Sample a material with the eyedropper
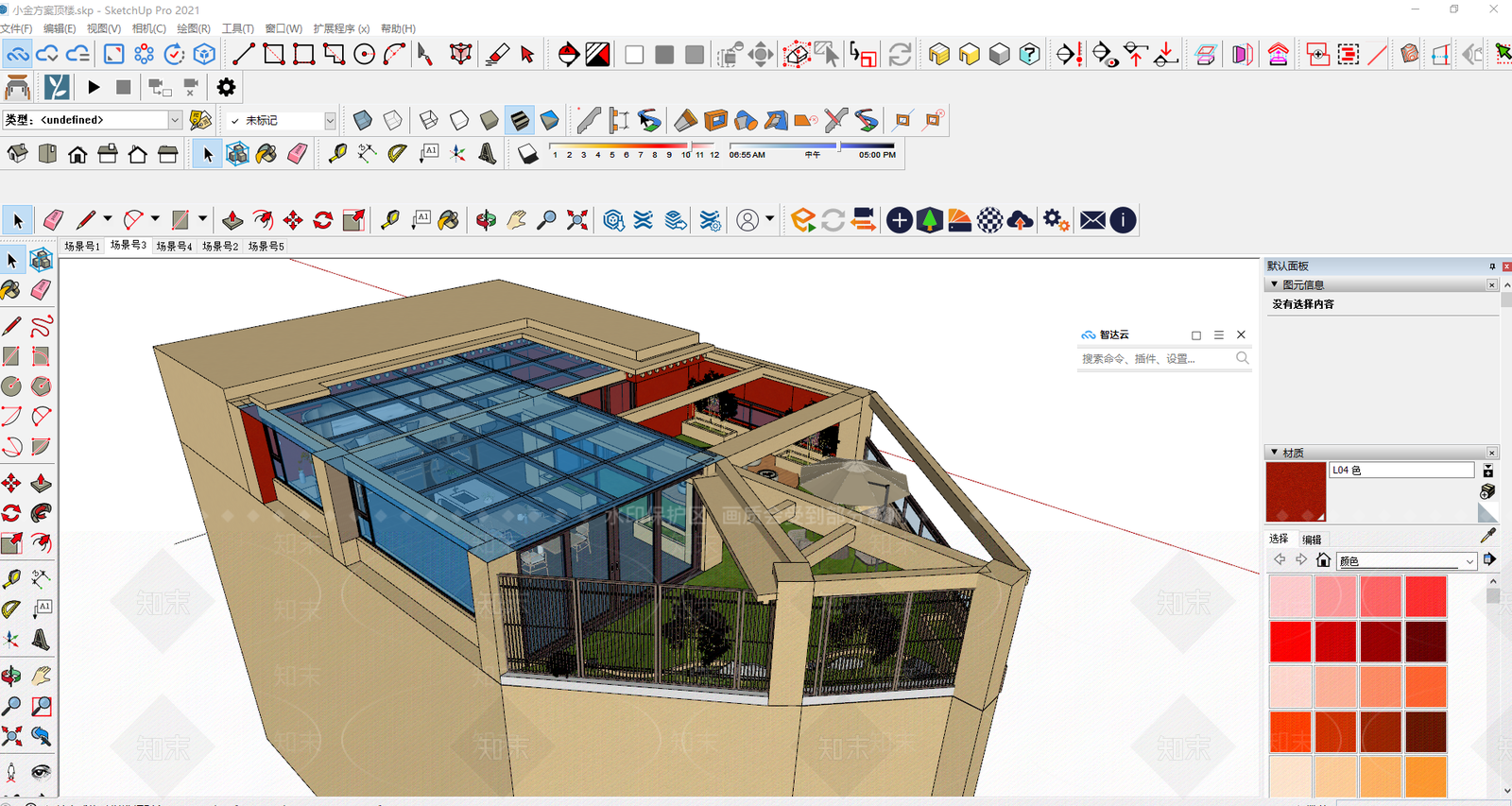This screenshot has width=1512, height=806. coord(1488,535)
